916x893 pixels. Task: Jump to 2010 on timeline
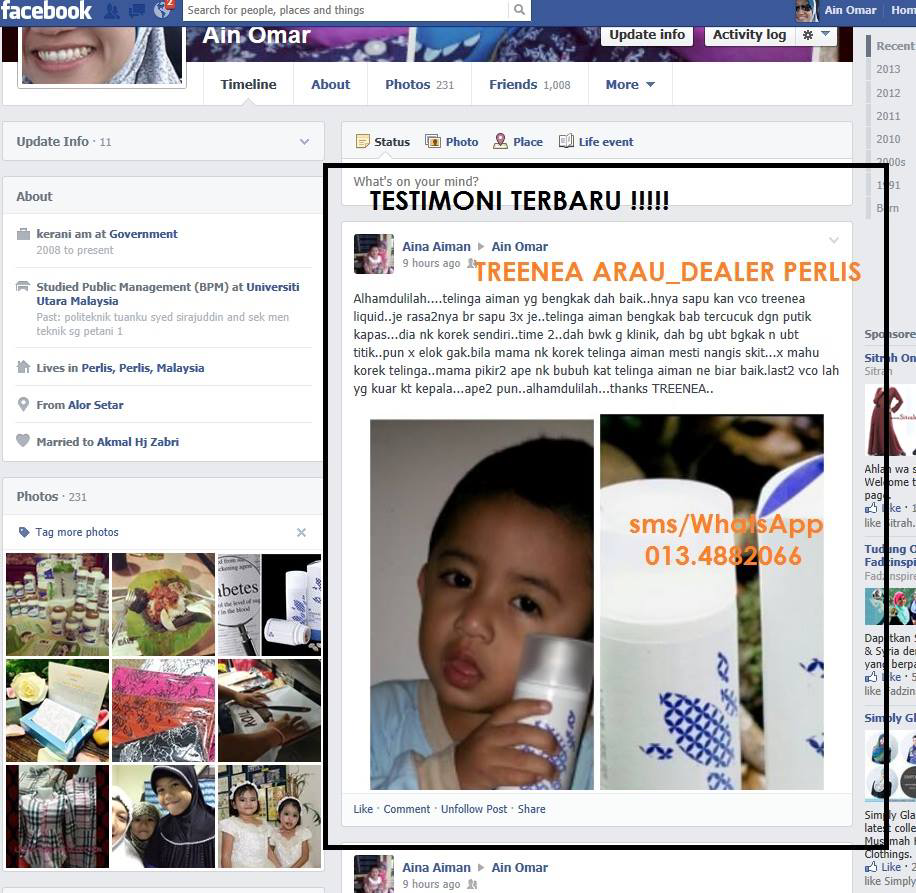888,138
